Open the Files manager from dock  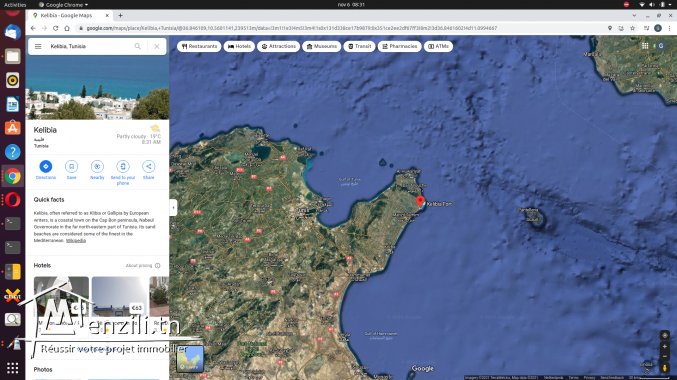point(13,56)
